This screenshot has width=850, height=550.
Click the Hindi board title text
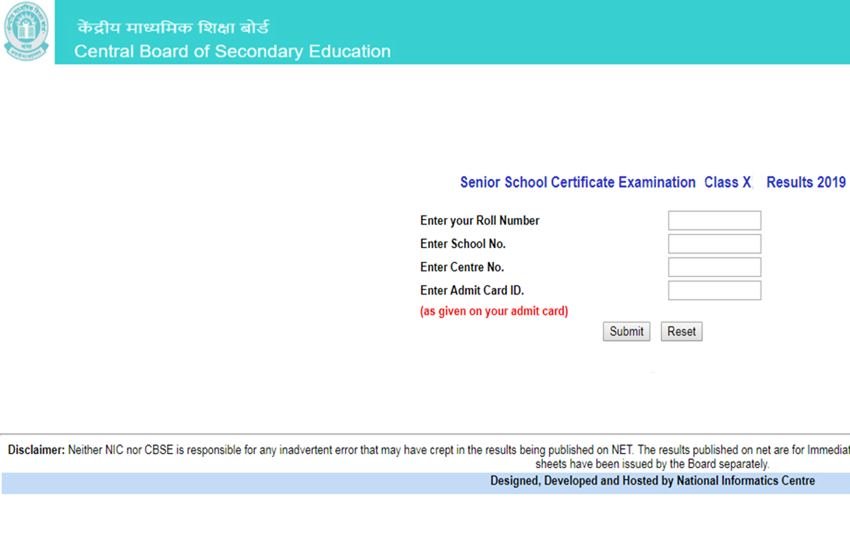(x=173, y=28)
